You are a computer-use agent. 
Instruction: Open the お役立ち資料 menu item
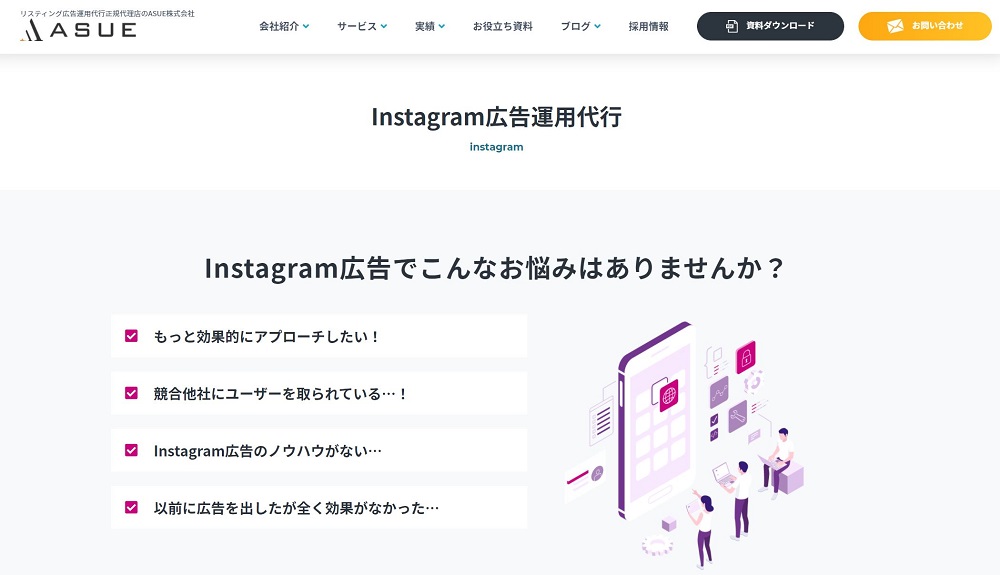(503, 26)
